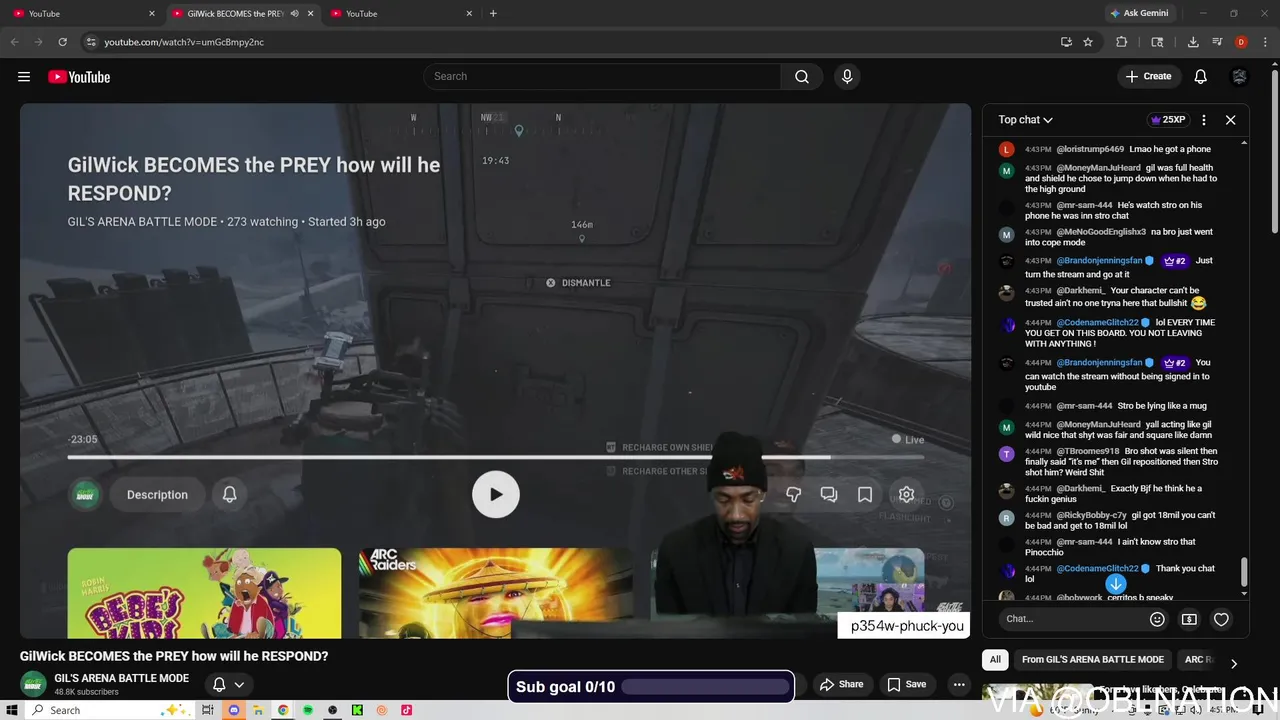
Task: Open Chrome three-dot menu
Action: (1265, 42)
